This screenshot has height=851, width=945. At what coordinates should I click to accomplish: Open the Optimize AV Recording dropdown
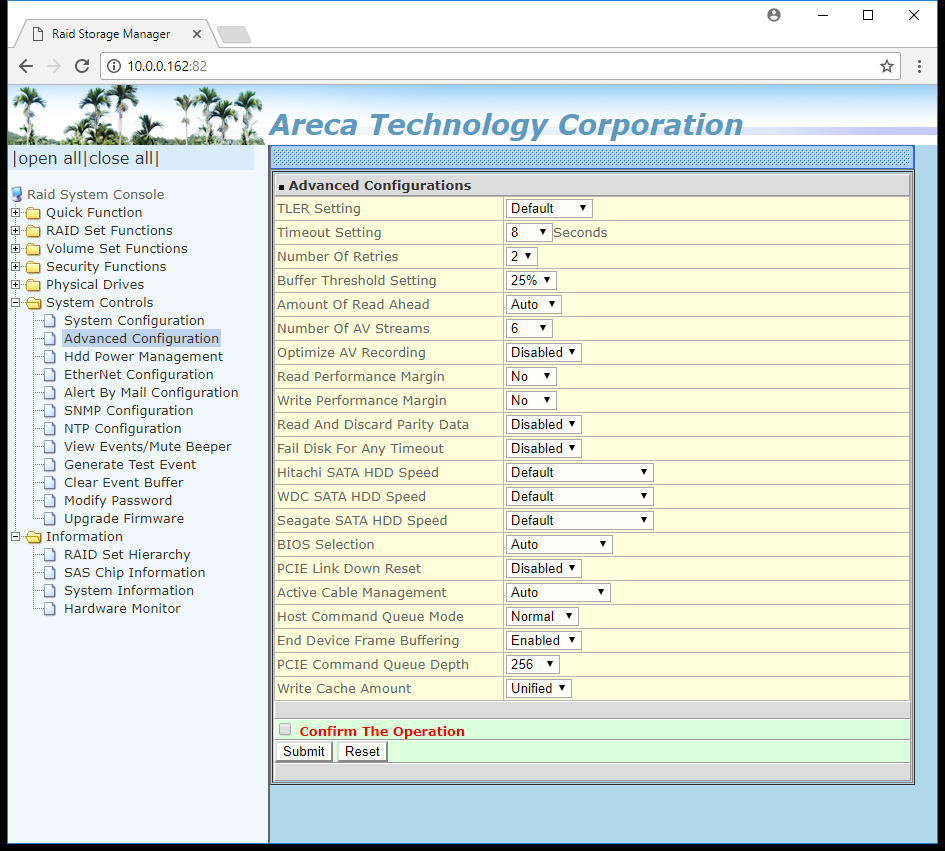point(544,353)
